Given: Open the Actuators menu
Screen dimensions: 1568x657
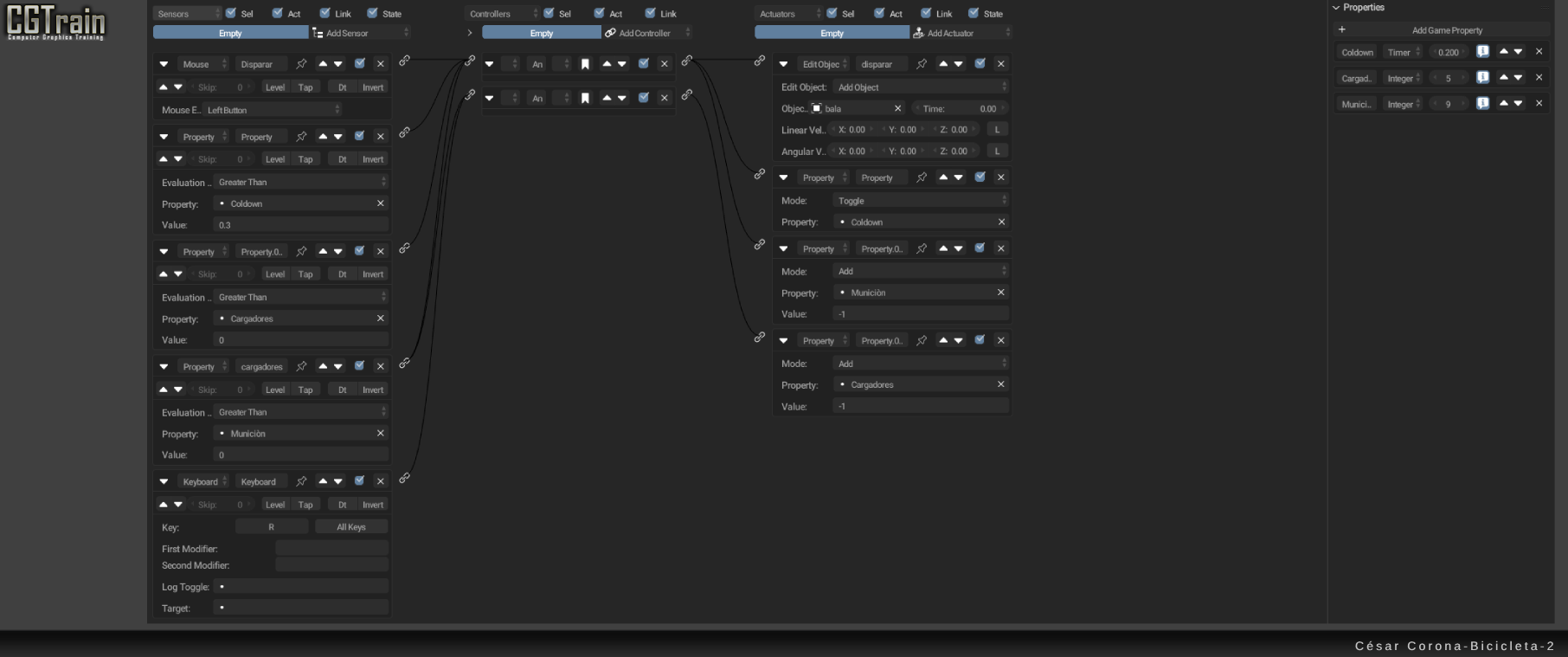Looking at the screenshot, I should 787,14.
